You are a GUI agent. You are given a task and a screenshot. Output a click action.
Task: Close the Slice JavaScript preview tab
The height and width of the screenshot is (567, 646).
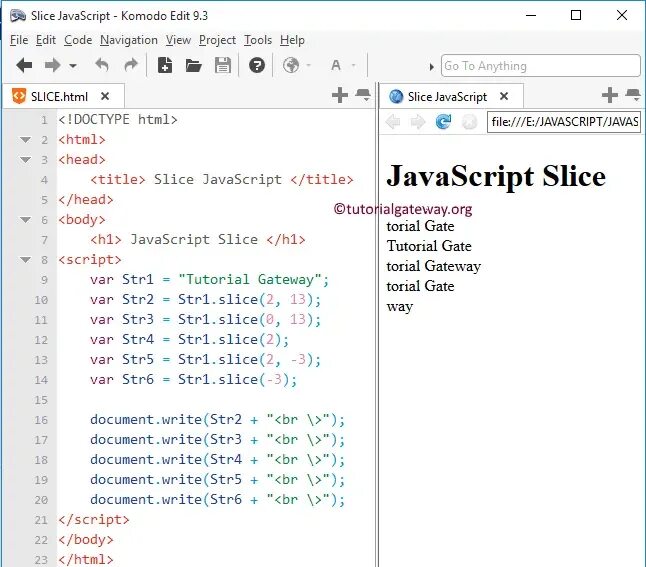(504, 96)
